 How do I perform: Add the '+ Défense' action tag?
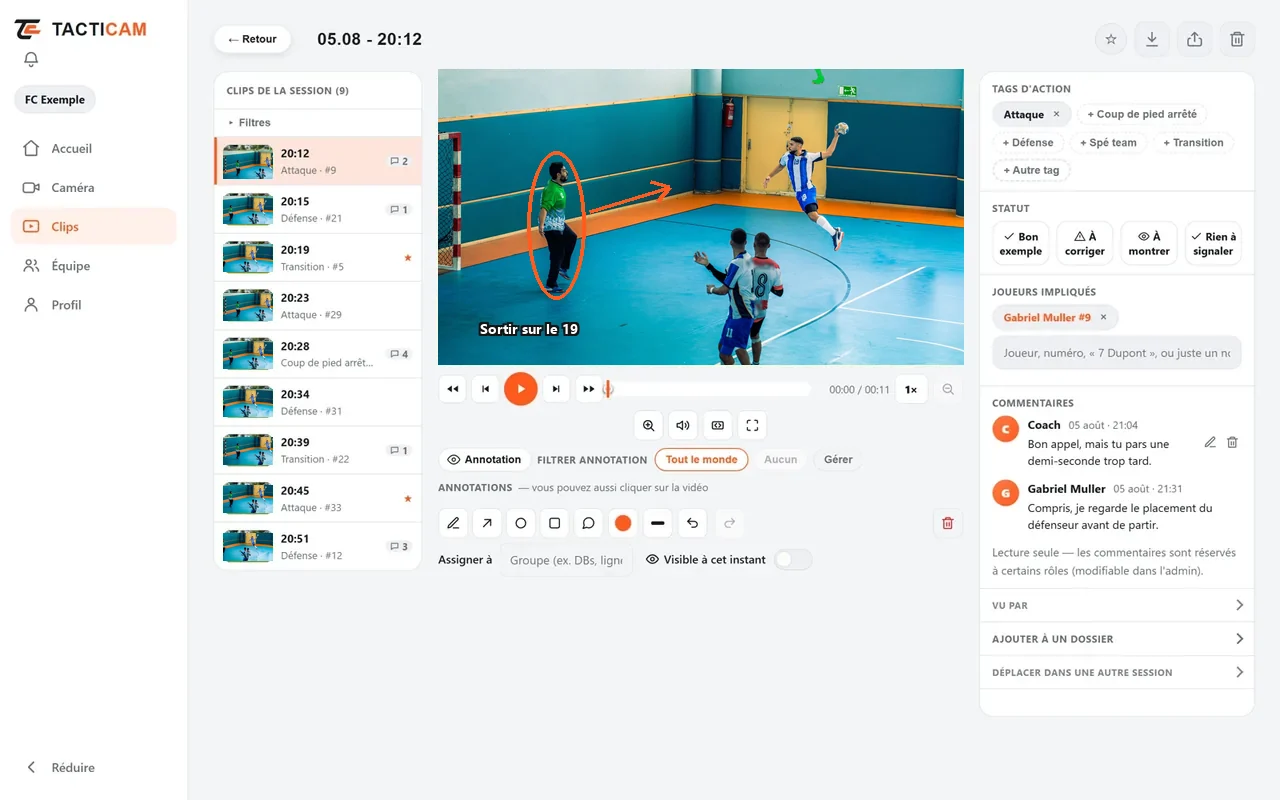pos(1028,142)
